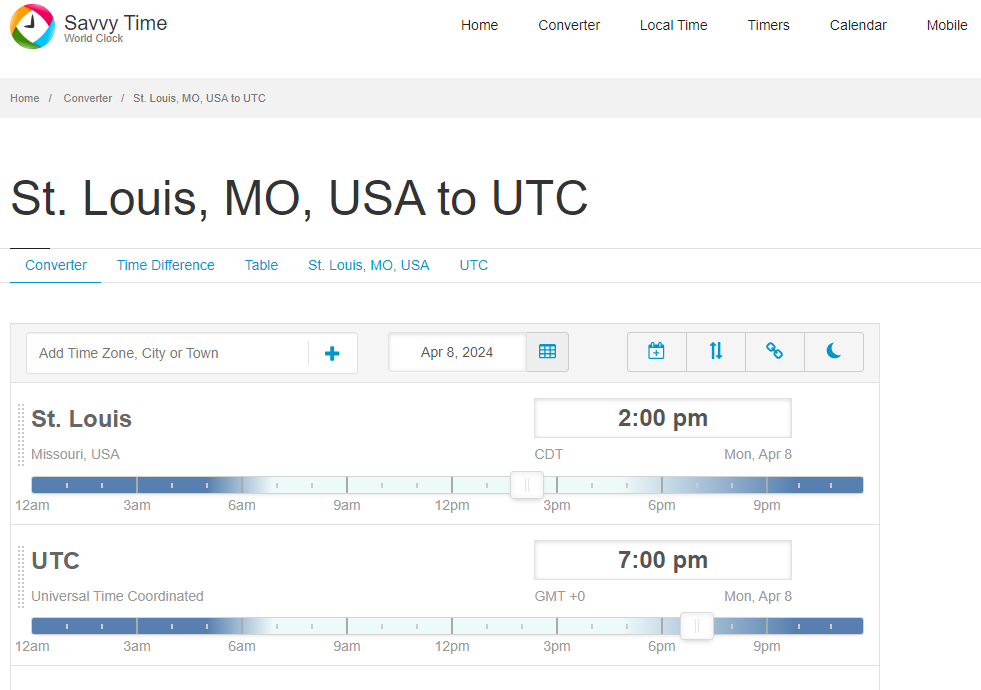Grab the UTC row drag handle

[21, 577]
